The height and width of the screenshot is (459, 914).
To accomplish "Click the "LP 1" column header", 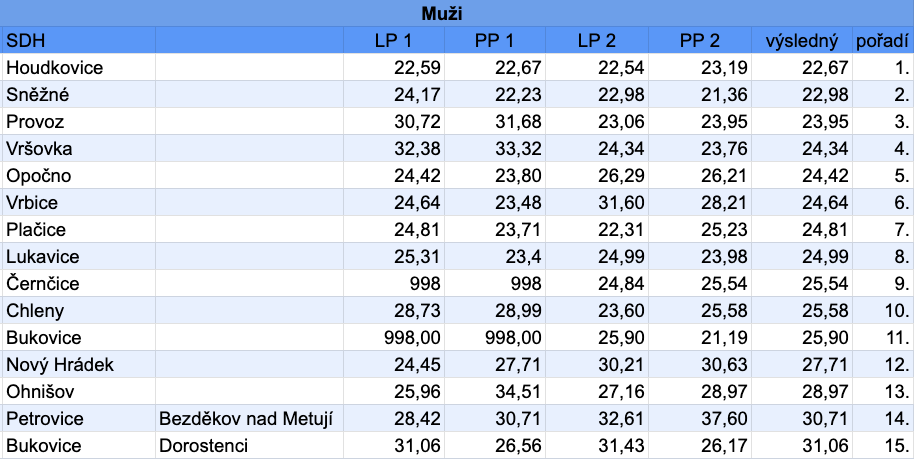I will coord(392,41).
